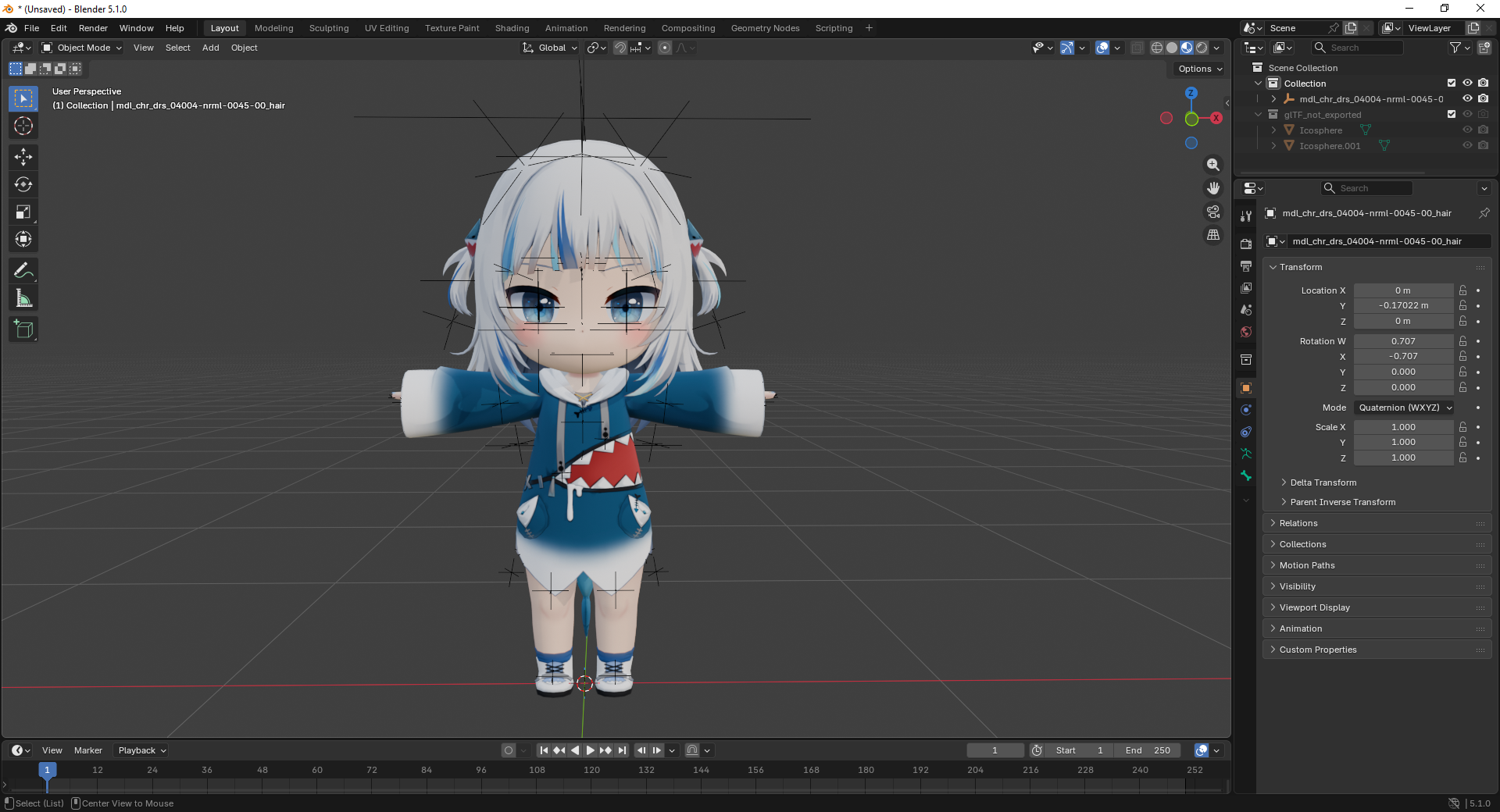Open the World properties tab
The width and height of the screenshot is (1500, 812).
(1246, 332)
